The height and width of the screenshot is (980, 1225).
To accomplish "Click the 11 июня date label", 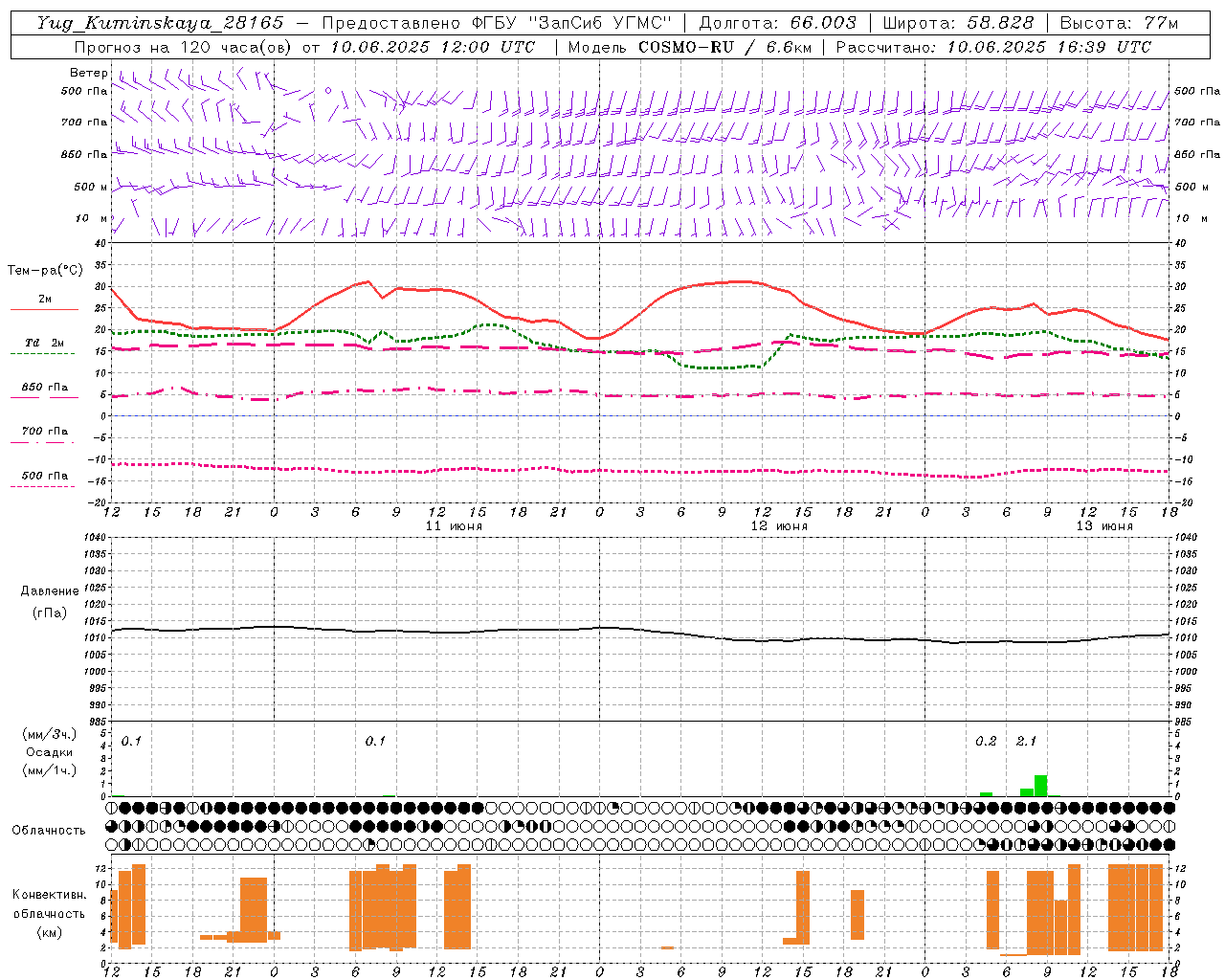I will point(454,526).
